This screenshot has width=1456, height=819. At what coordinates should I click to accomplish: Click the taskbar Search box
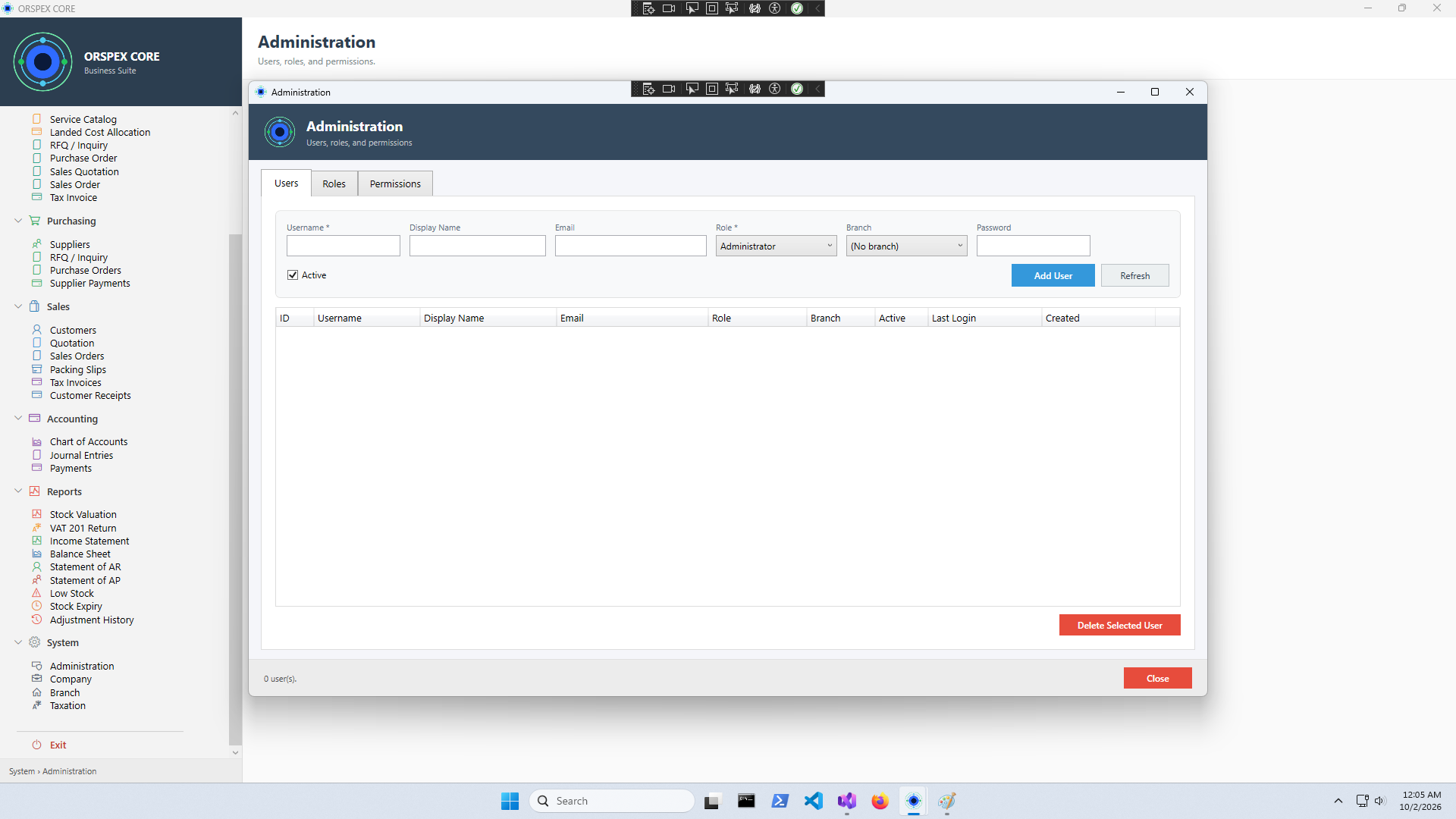[x=611, y=801]
